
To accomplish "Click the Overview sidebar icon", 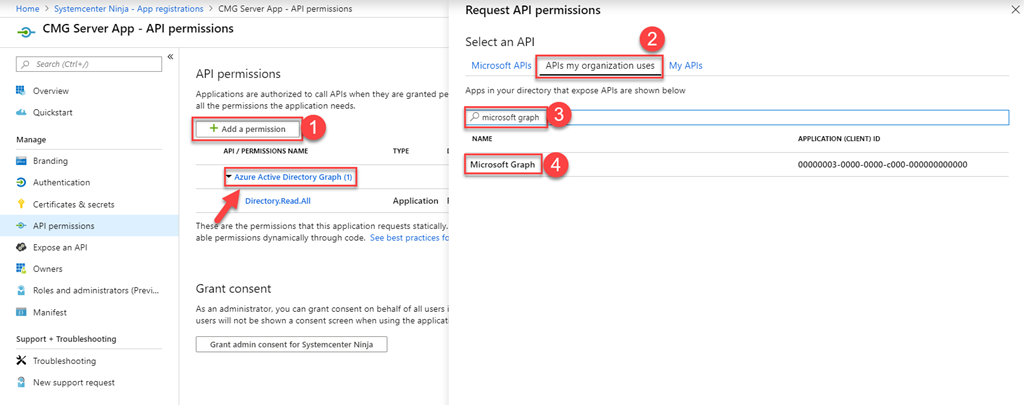I will coord(22,91).
